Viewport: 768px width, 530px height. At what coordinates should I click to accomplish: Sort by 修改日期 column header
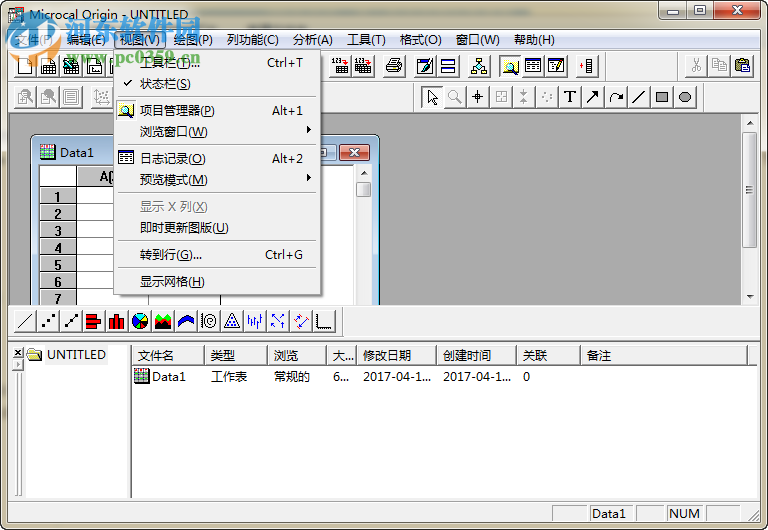click(x=396, y=356)
